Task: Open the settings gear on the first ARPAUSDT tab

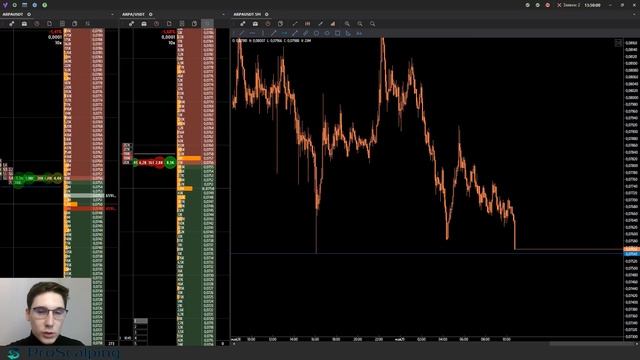Action: pyautogui.click(x=29, y=14)
